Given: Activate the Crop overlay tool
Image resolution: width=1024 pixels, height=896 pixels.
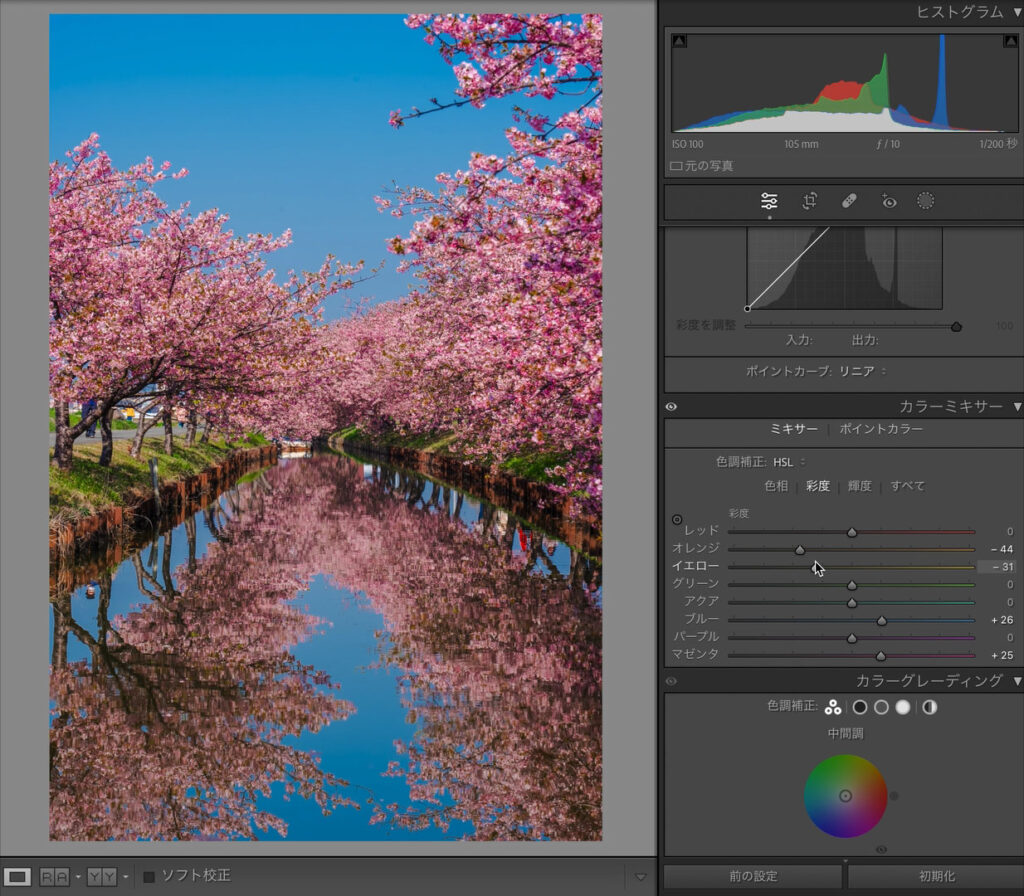Looking at the screenshot, I should 810,201.
